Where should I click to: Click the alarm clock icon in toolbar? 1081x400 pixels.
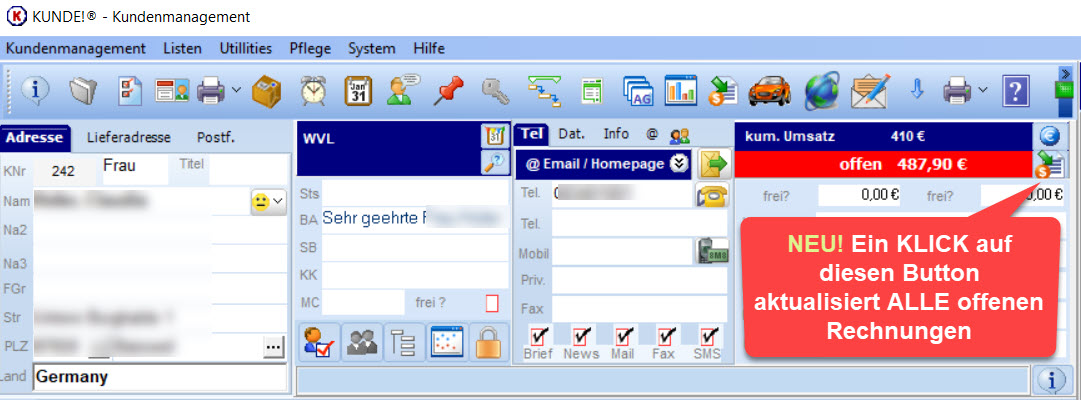314,91
